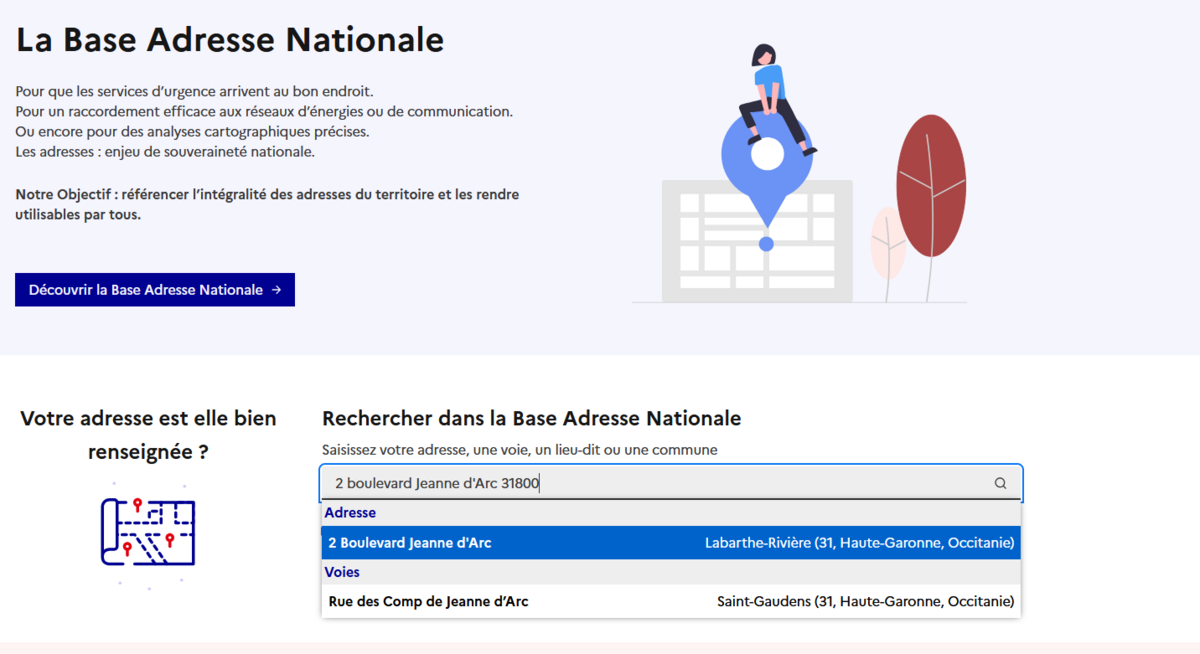Choose Rue des Comp de Jeanne d'Arc

[x=428, y=601]
